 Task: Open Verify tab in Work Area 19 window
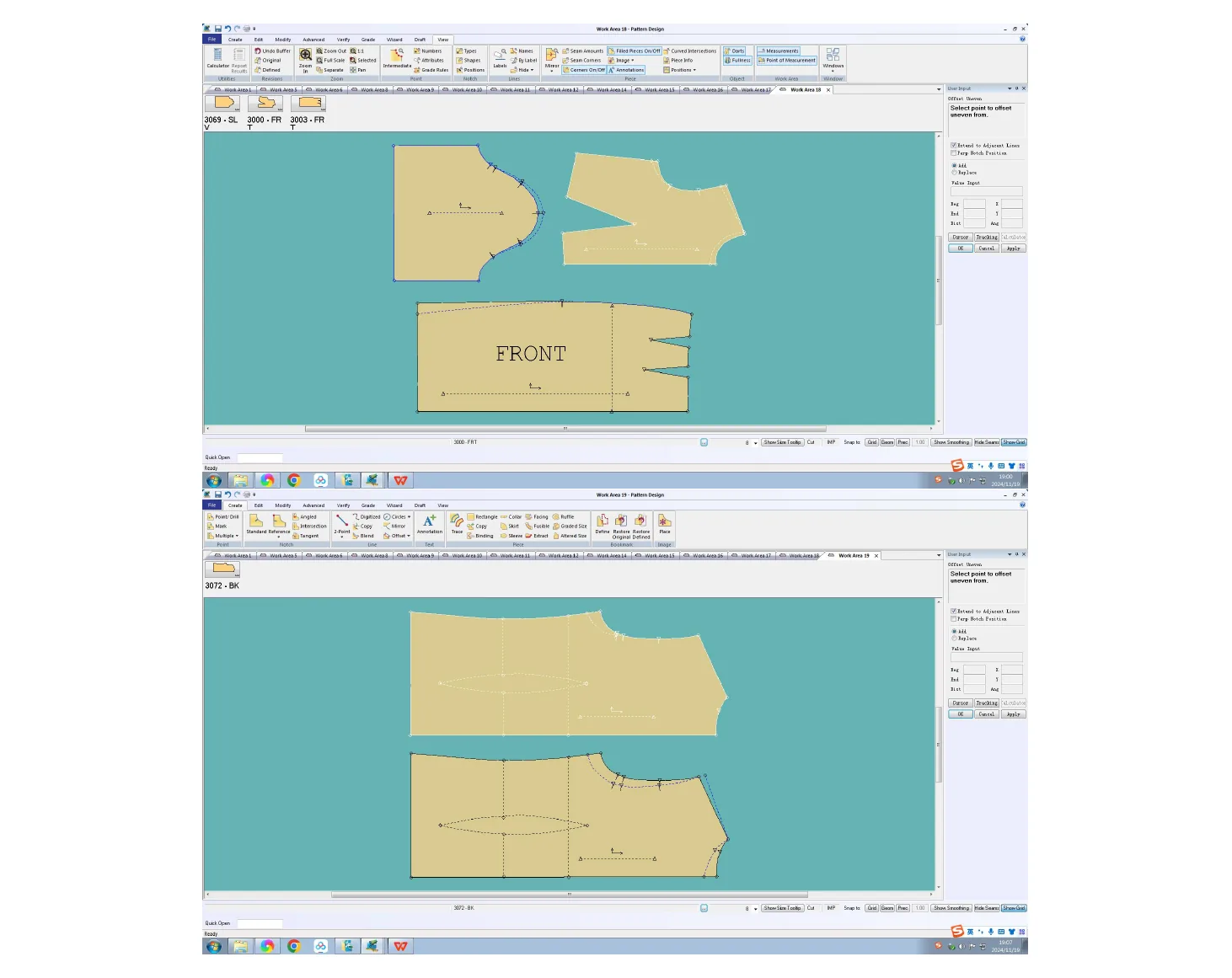pos(344,505)
